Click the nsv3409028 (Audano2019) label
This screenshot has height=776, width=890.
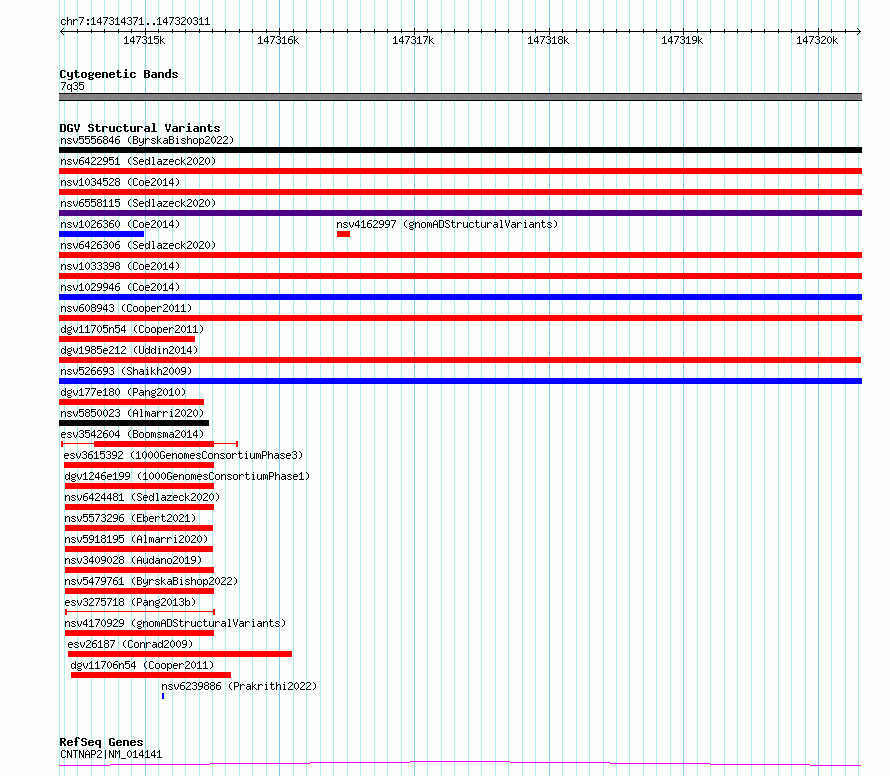tap(133, 560)
